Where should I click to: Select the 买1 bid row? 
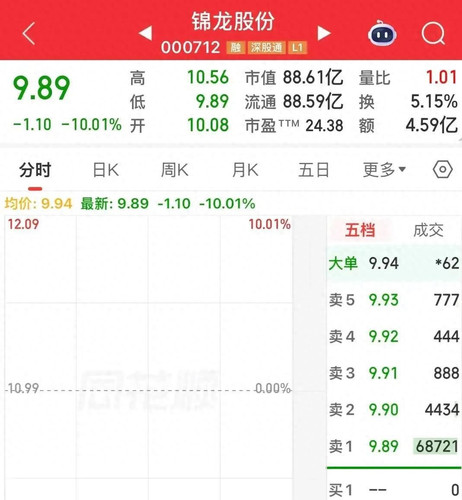394,490
